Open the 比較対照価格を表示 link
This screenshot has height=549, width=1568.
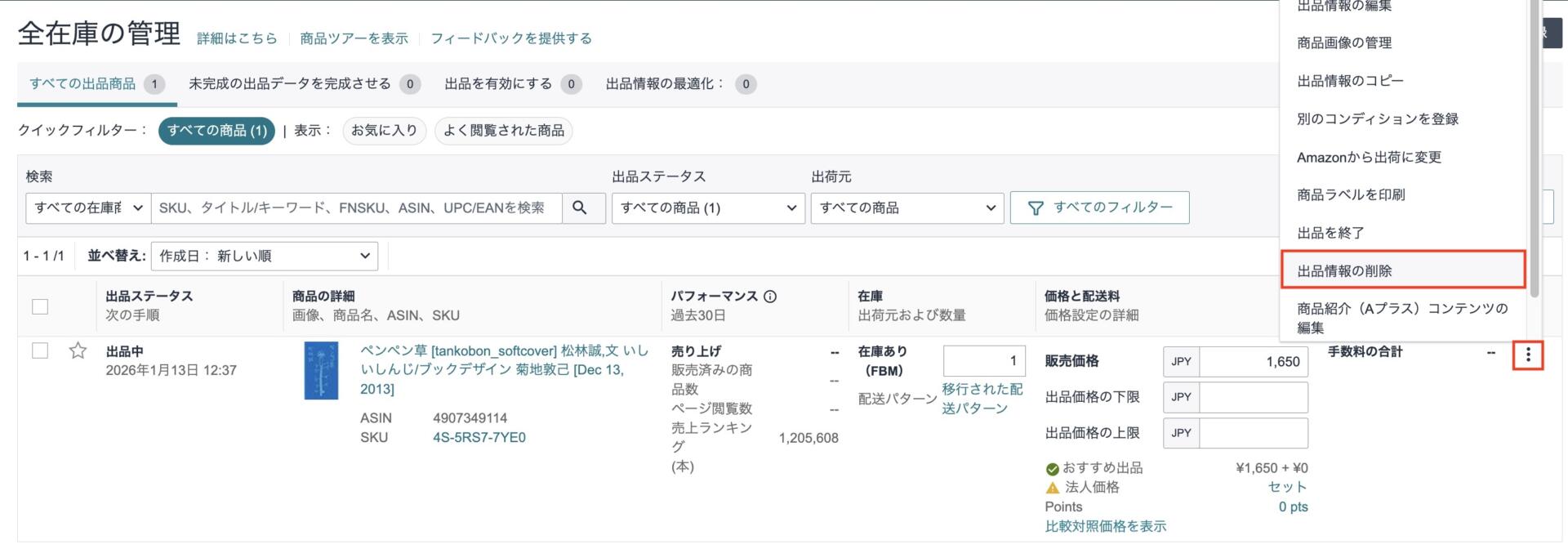[1106, 526]
